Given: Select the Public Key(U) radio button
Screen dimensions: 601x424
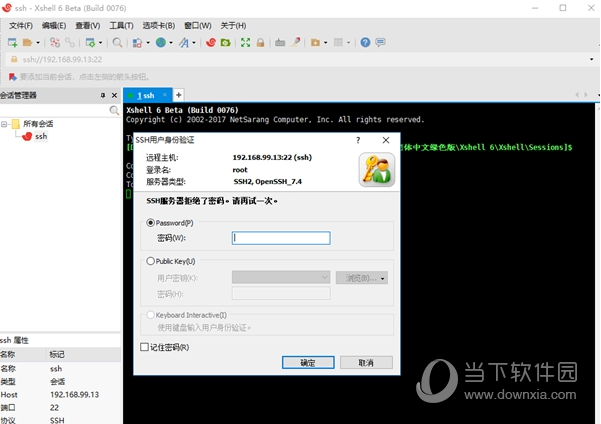Looking at the screenshot, I should 150,261.
